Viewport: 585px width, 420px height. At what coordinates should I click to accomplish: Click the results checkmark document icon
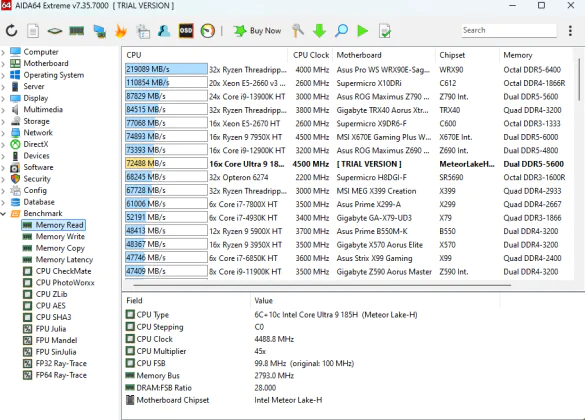click(x=385, y=31)
